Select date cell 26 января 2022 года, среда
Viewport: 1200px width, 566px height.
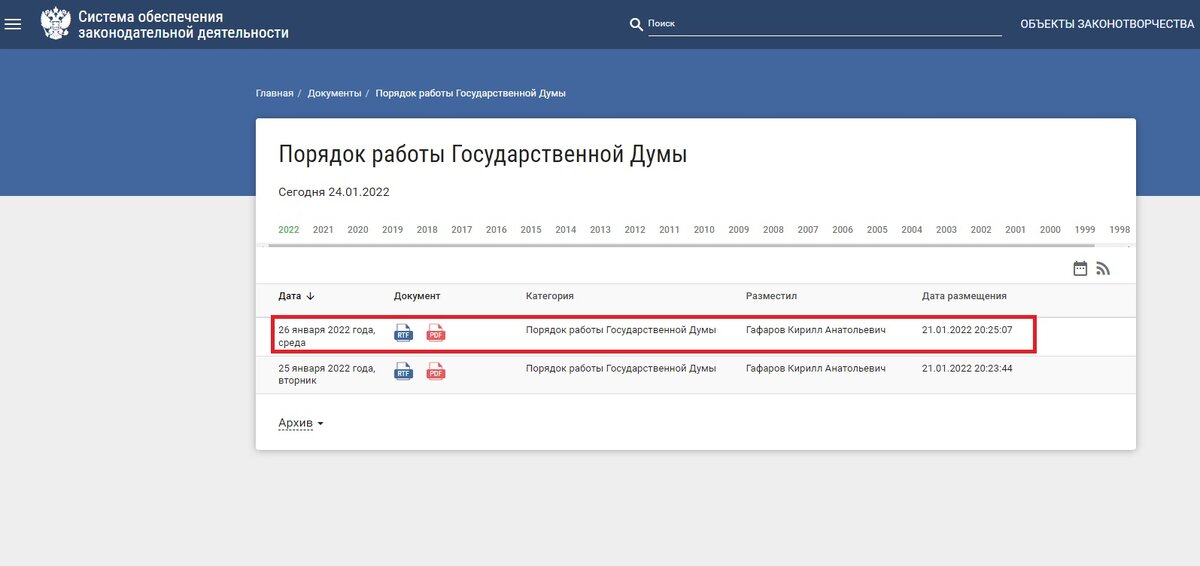(327, 336)
